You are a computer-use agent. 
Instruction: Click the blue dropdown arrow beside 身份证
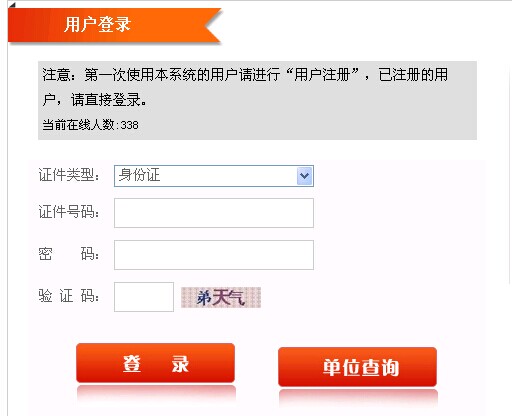[304, 176]
